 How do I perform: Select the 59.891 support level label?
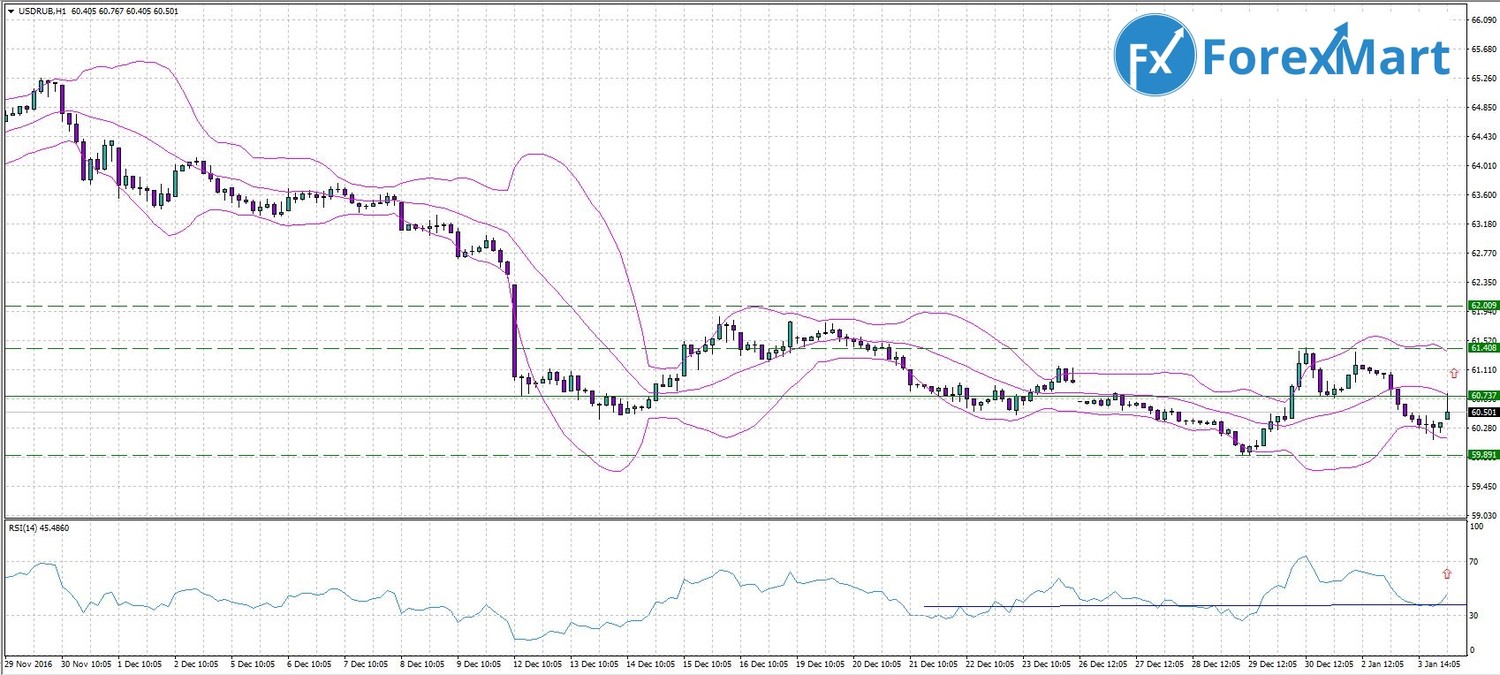1482,454
